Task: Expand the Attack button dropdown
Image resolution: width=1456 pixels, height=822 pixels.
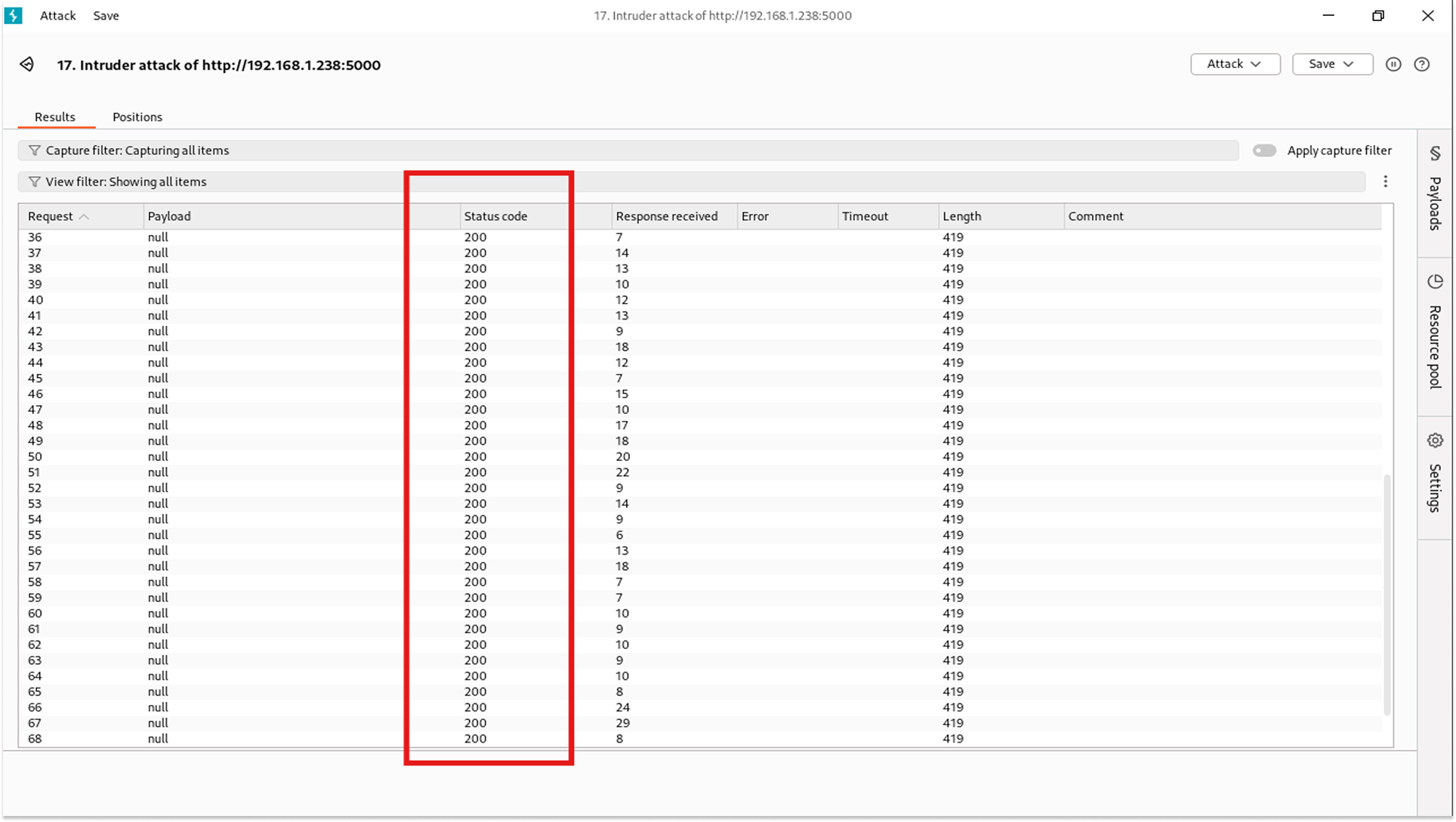Action: point(1257,64)
